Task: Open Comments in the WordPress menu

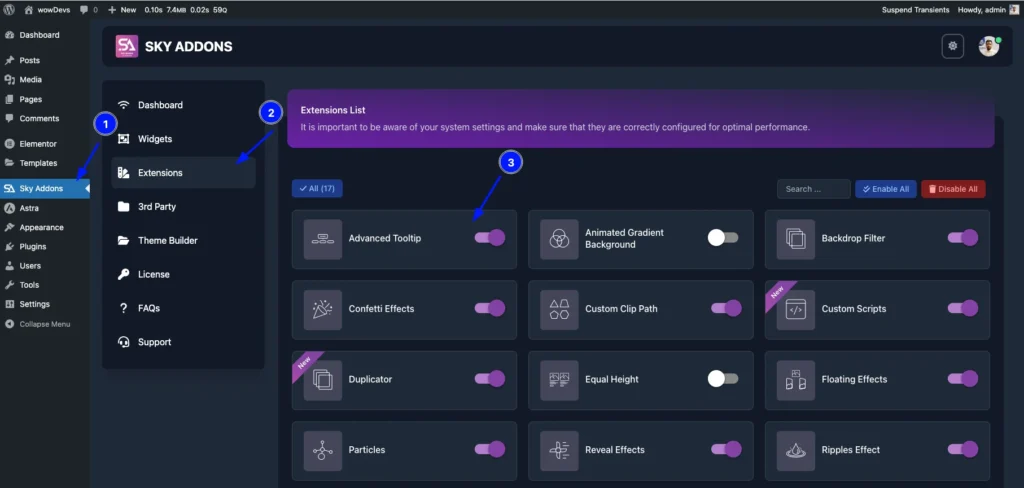Action: (39, 118)
